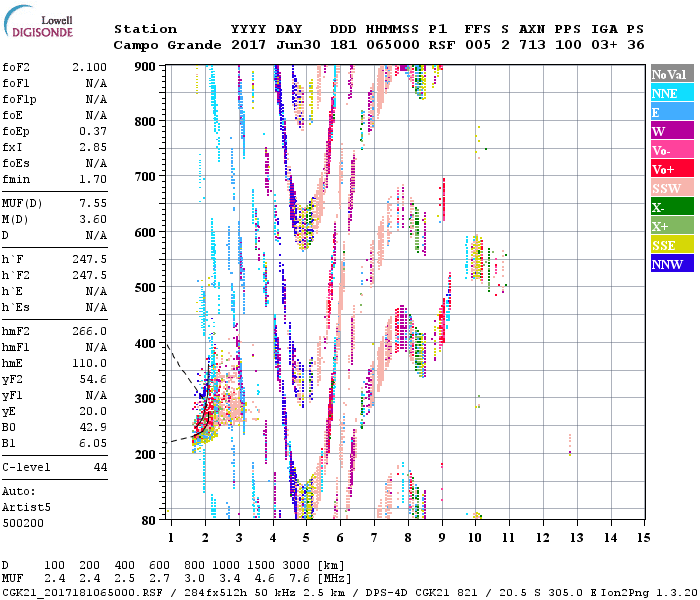Click the SSW legend color box

pyautogui.click(x=671, y=188)
